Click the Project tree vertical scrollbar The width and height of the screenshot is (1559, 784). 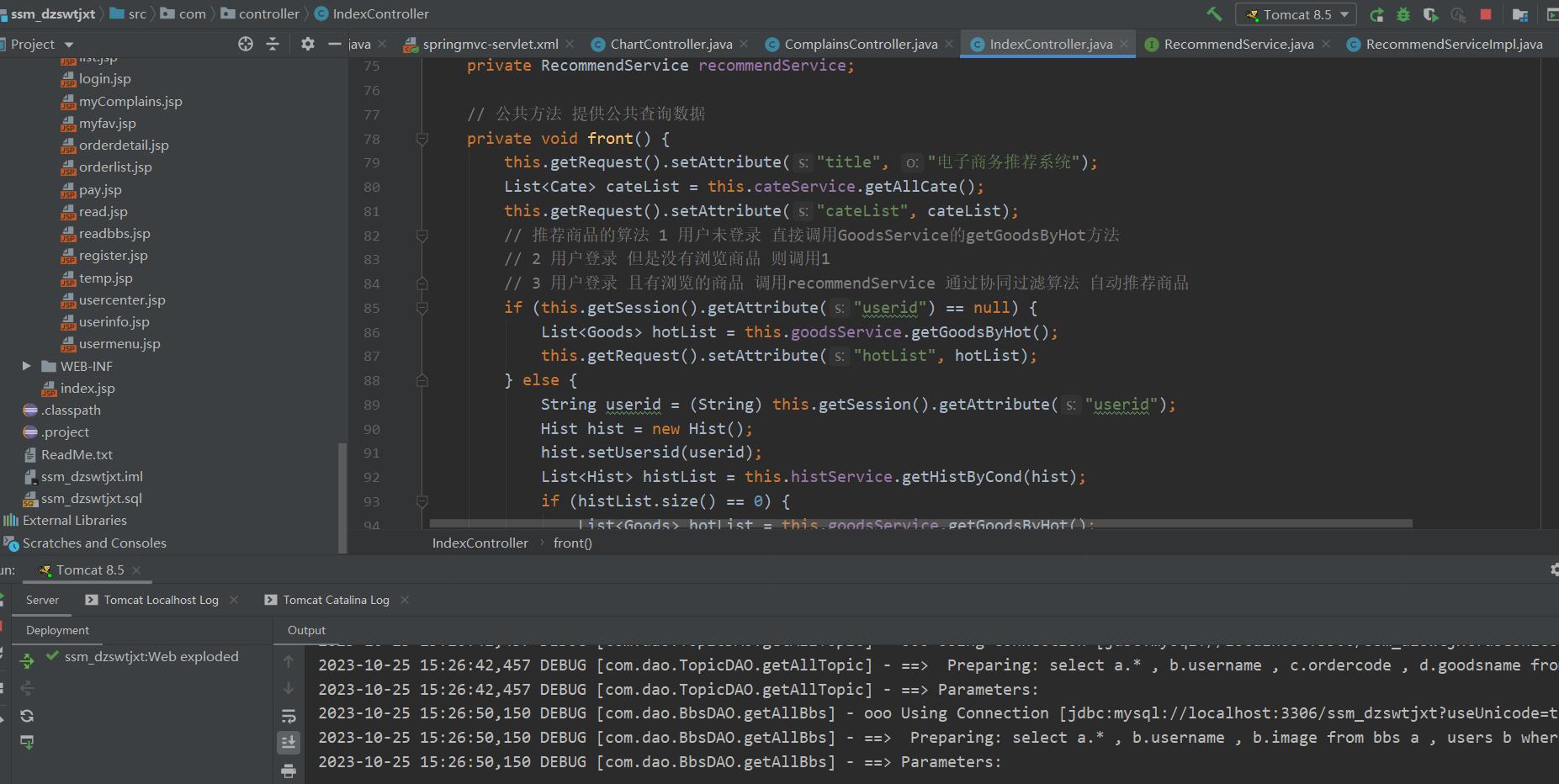(342, 496)
